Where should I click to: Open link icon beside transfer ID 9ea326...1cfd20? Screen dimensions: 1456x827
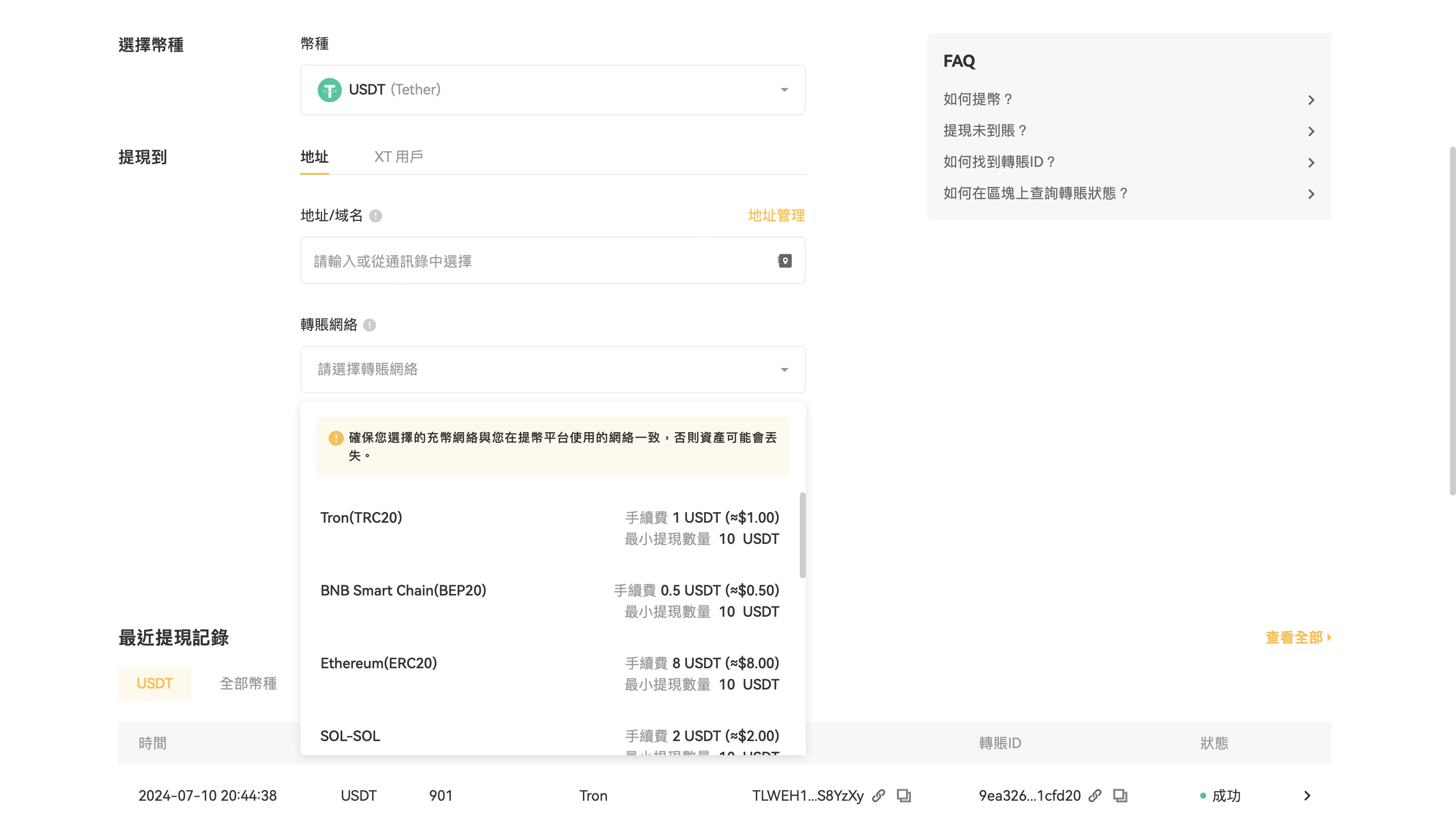pos(1095,796)
